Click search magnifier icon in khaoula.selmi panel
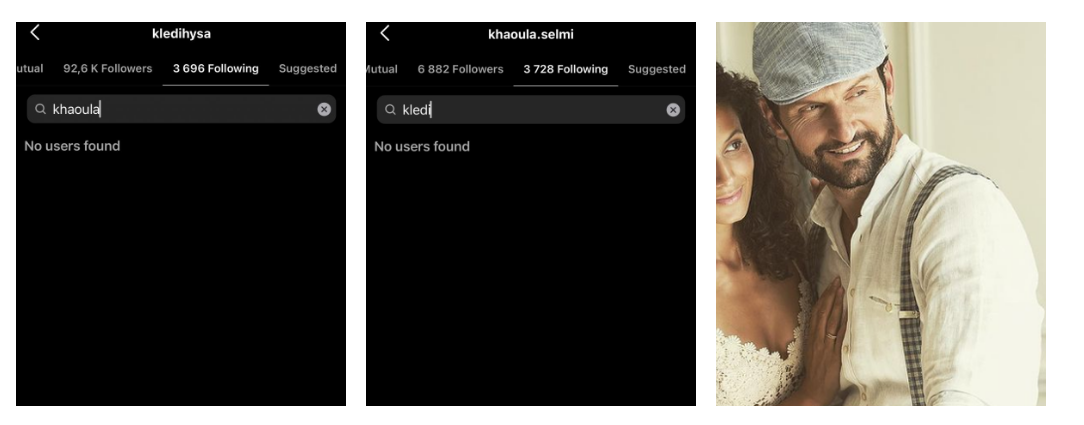The width and height of the screenshot is (1084, 425). 391,110
